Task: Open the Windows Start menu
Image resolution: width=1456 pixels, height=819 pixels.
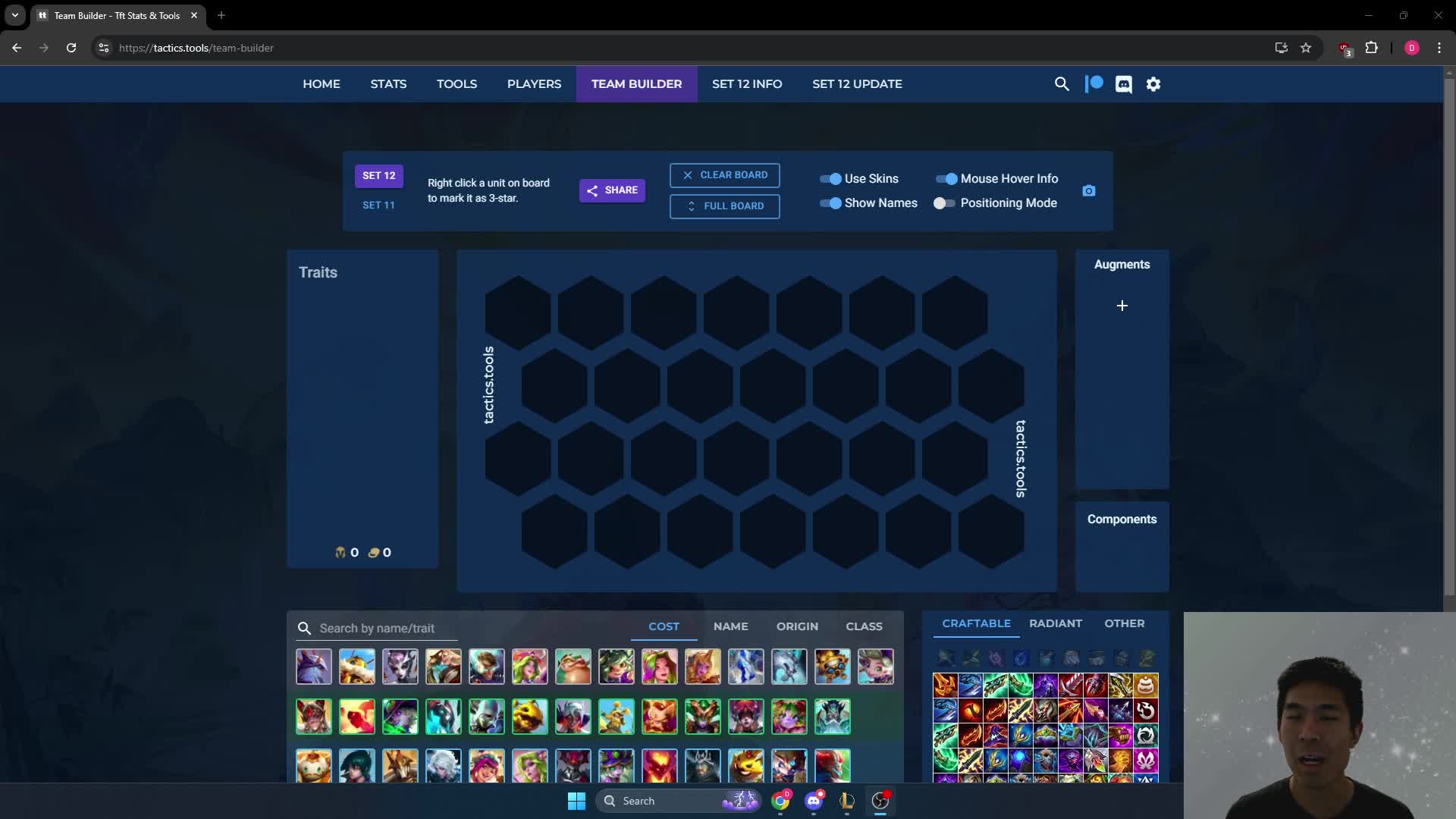Action: pyautogui.click(x=576, y=801)
